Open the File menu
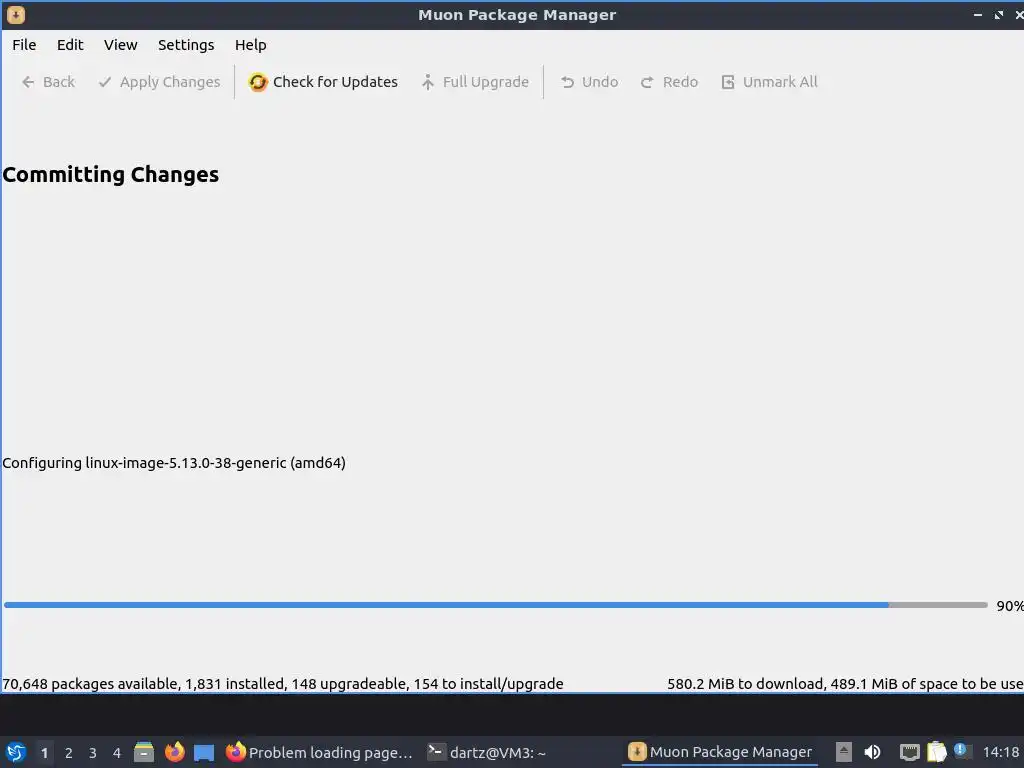This screenshot has width=1024, height=768. (x=24, y=45)
